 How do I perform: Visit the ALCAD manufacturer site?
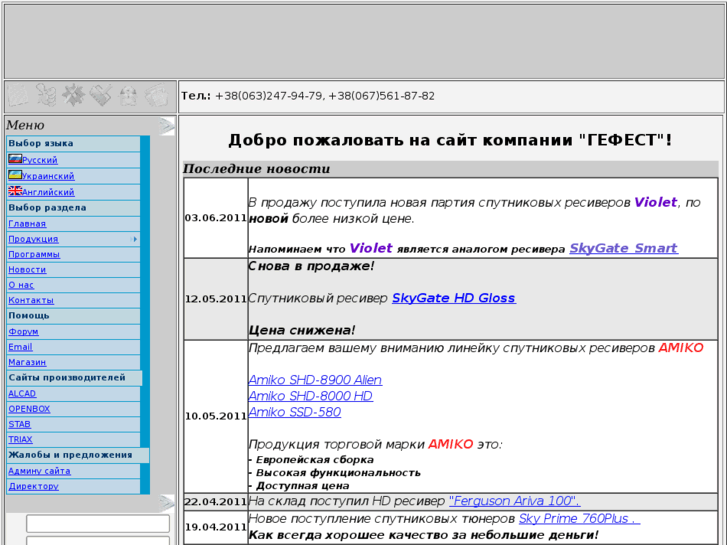[22, 394]
